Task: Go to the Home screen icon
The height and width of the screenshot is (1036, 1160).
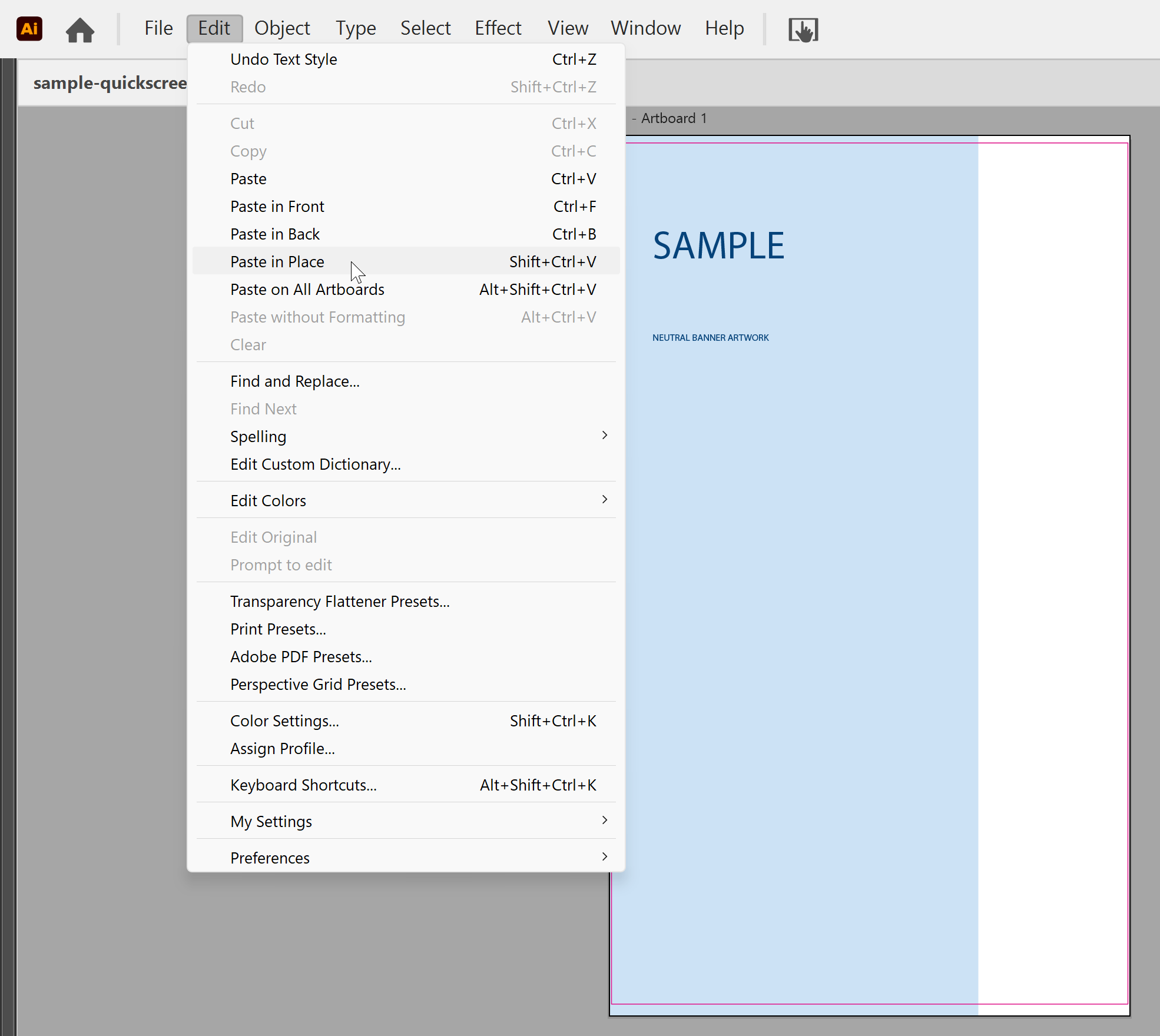Action: click(x=80, y=29)
